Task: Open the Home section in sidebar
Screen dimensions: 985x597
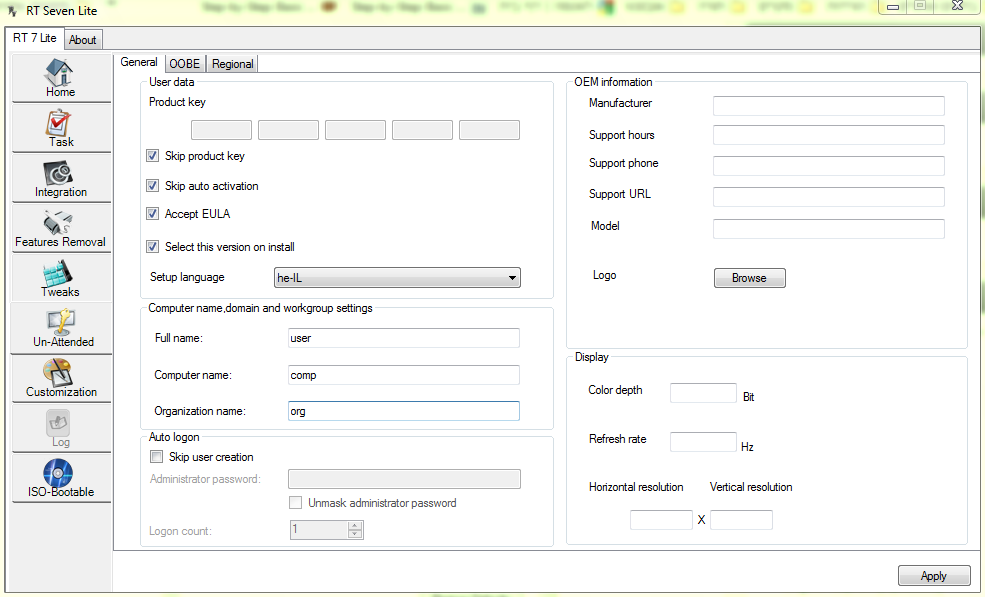Action: click(61, 78)
